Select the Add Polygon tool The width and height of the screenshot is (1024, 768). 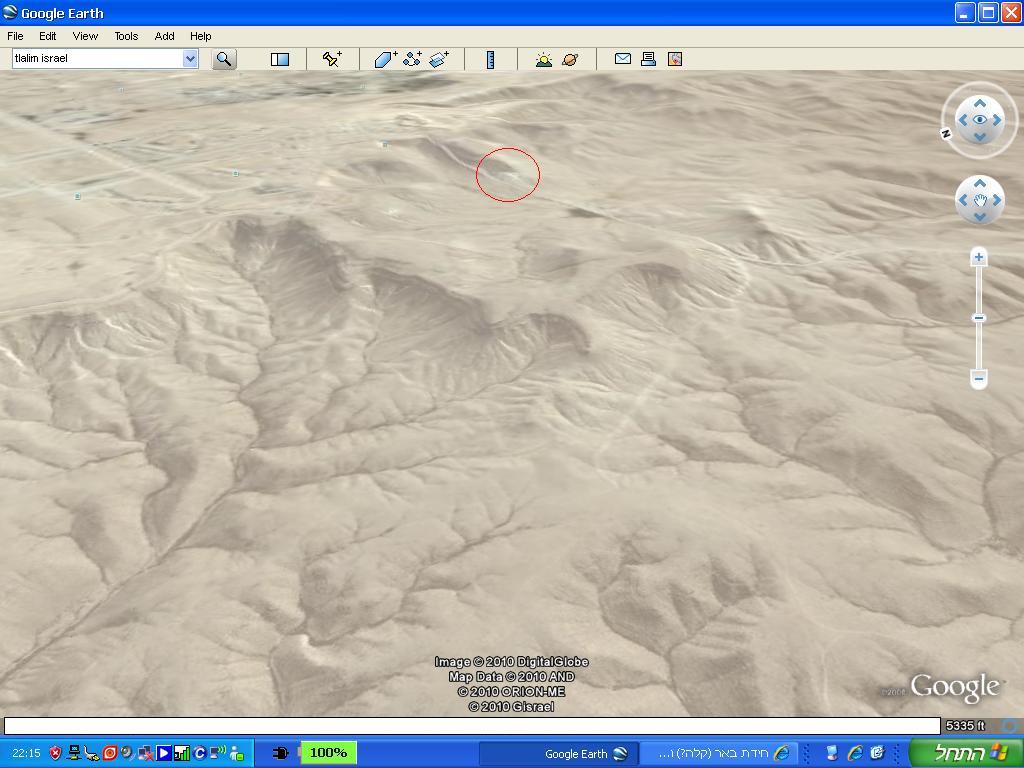tap(385, 59)
